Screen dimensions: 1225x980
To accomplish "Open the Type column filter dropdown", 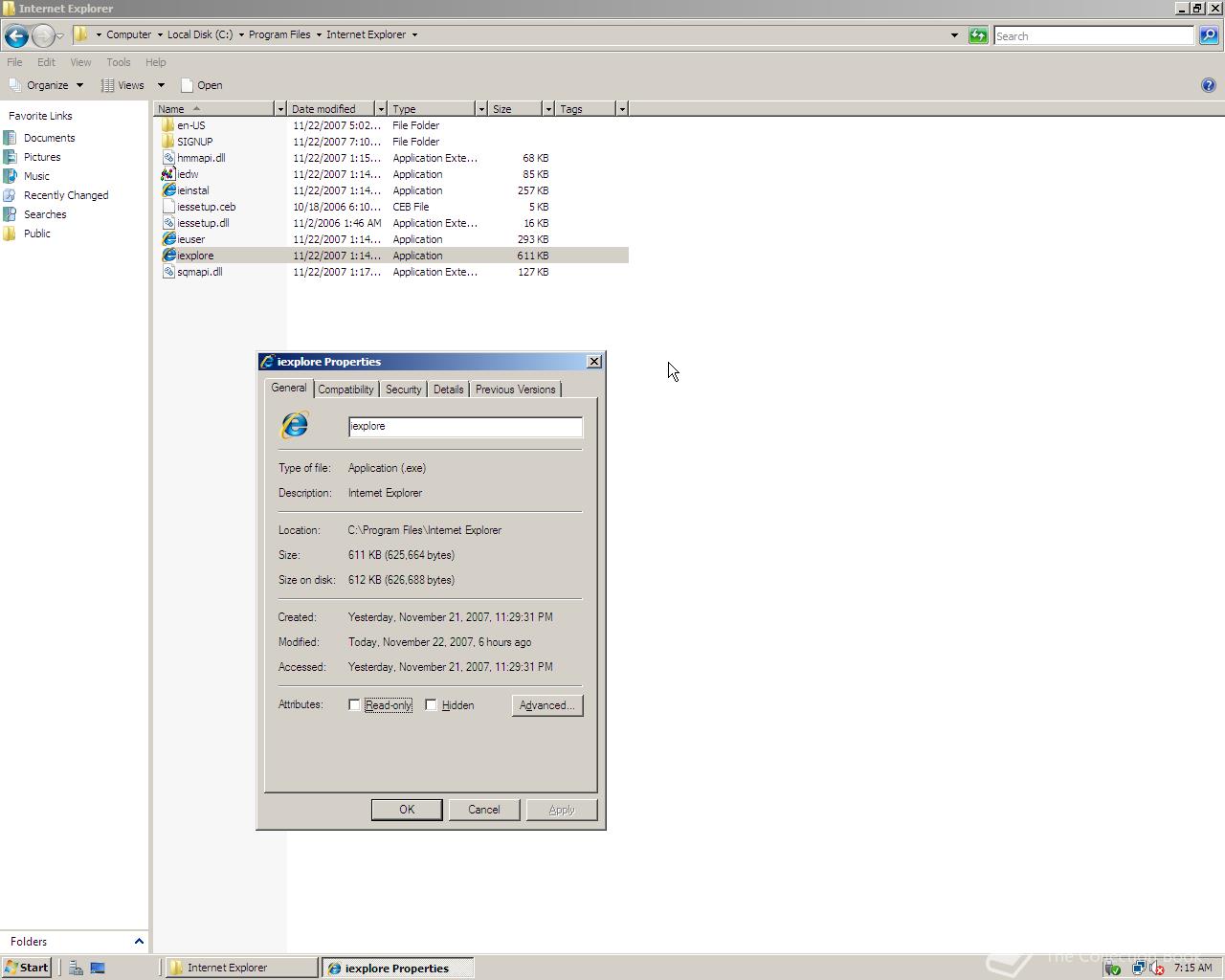I will pyautogui.click(x=481, y=109).
